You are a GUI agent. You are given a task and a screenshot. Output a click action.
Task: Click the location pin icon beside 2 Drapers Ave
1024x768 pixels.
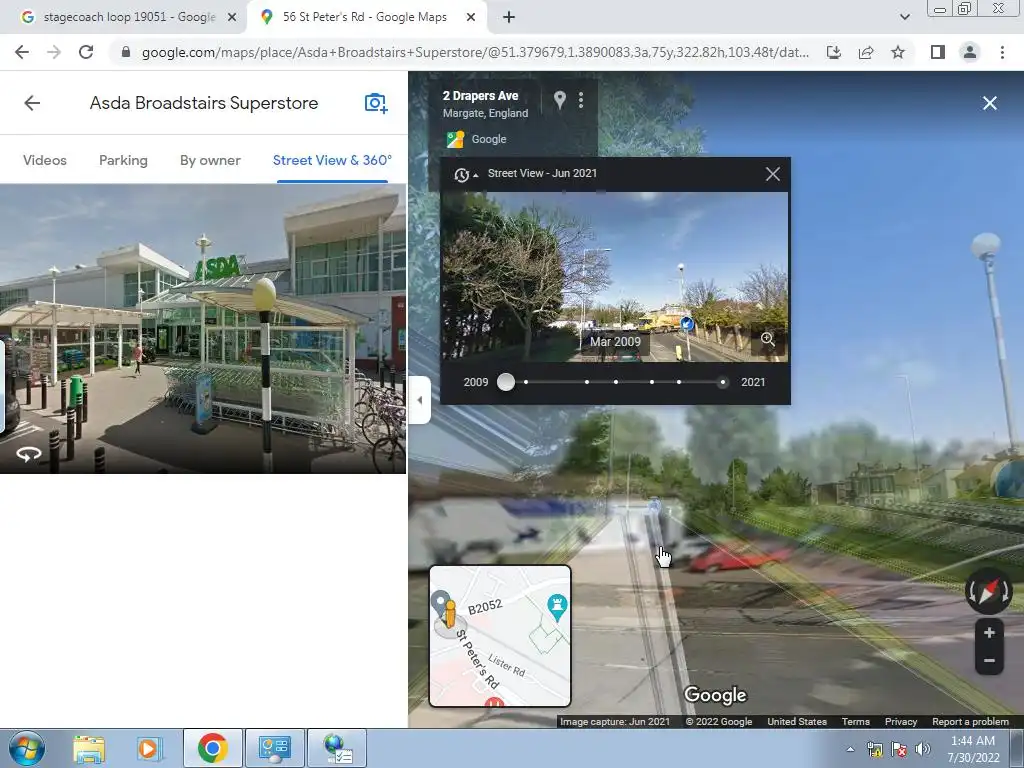pos(560,99)
